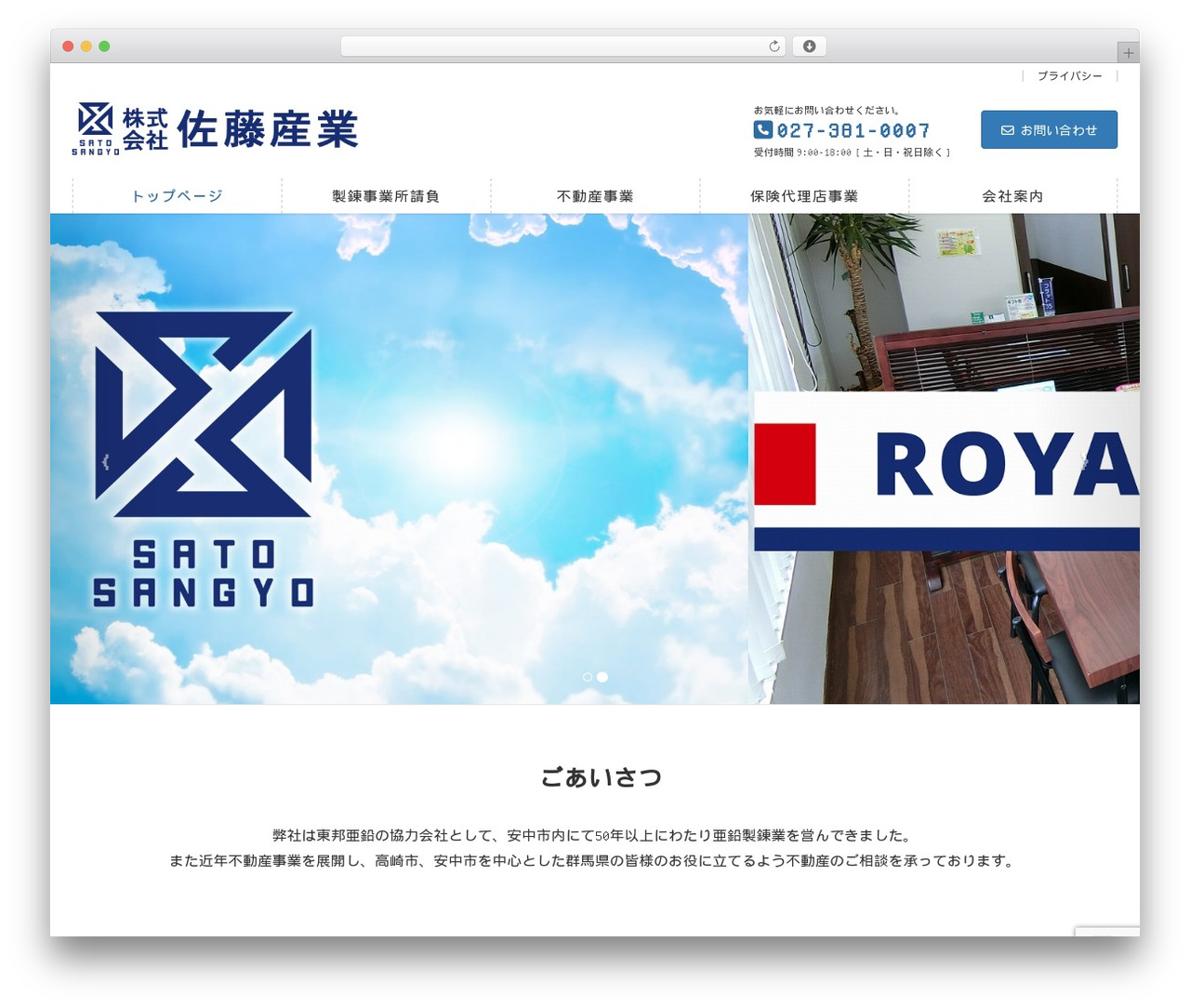Close the browser window with red button
1190x1008 pixels.
68,46
